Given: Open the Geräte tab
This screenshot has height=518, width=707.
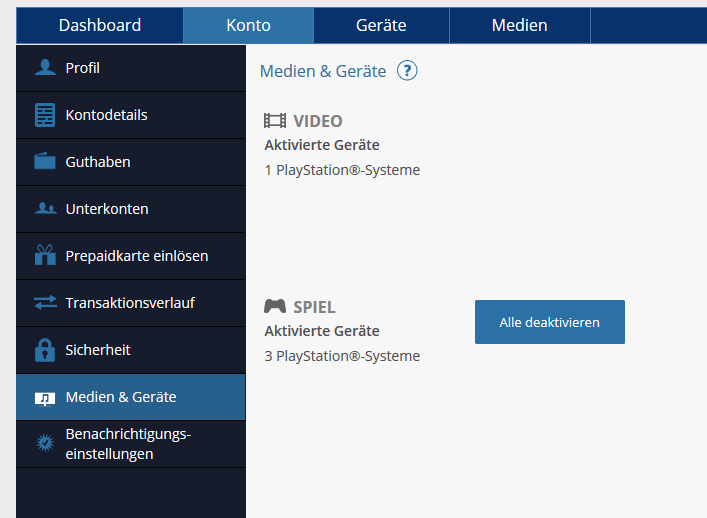Looking at the screenshot, I should tap(381, 25).
